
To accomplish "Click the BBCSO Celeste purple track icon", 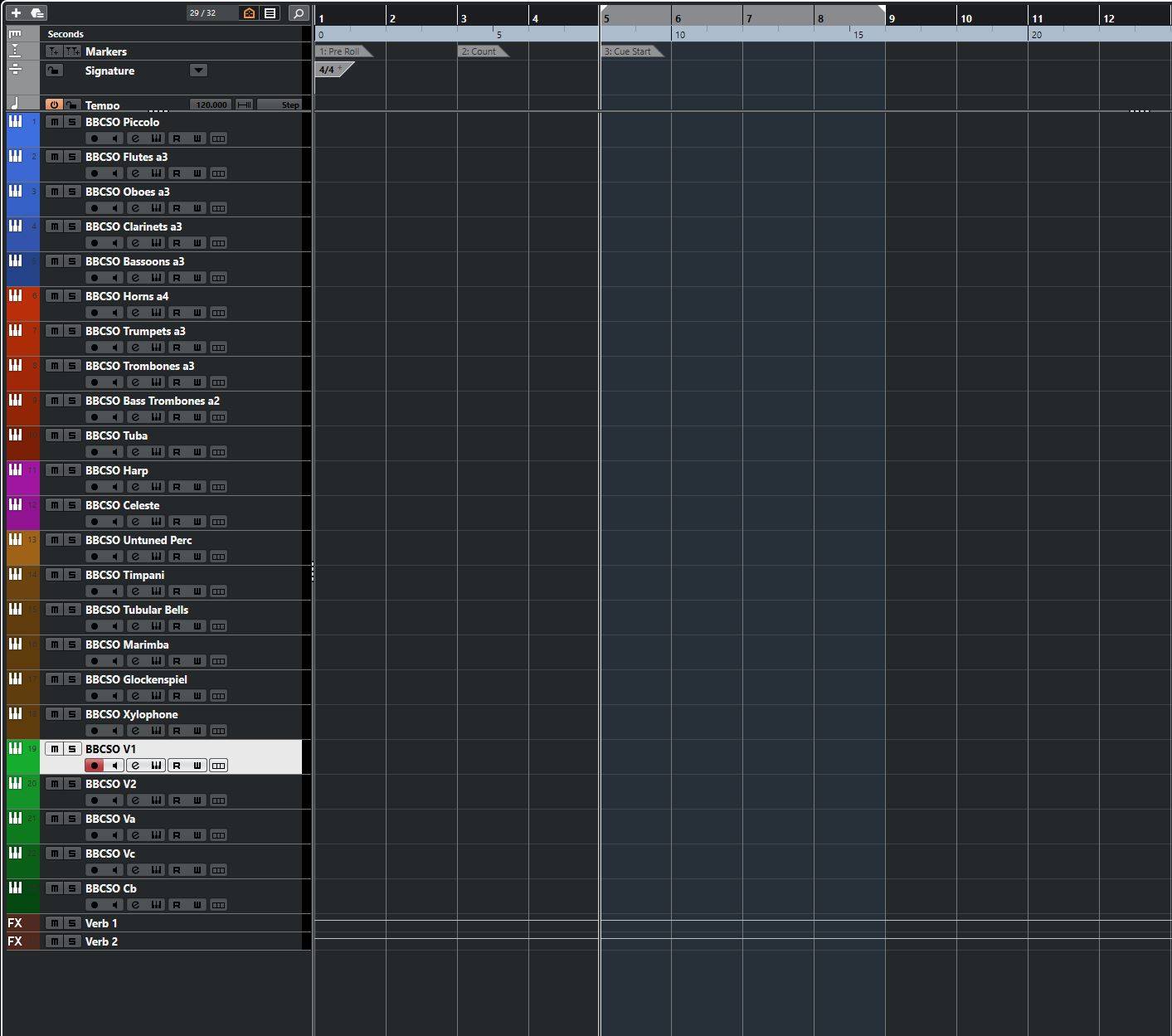I will pyautogui.click(x=15, y=504).
